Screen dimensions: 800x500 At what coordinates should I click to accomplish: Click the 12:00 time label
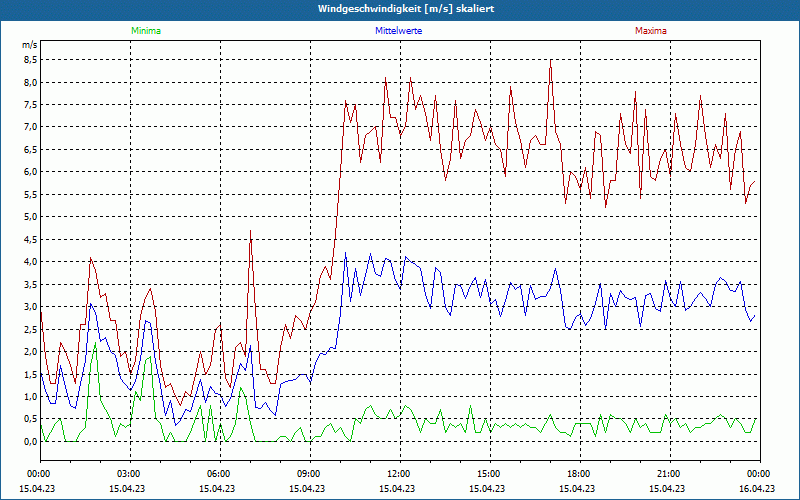tap(397, 474)
